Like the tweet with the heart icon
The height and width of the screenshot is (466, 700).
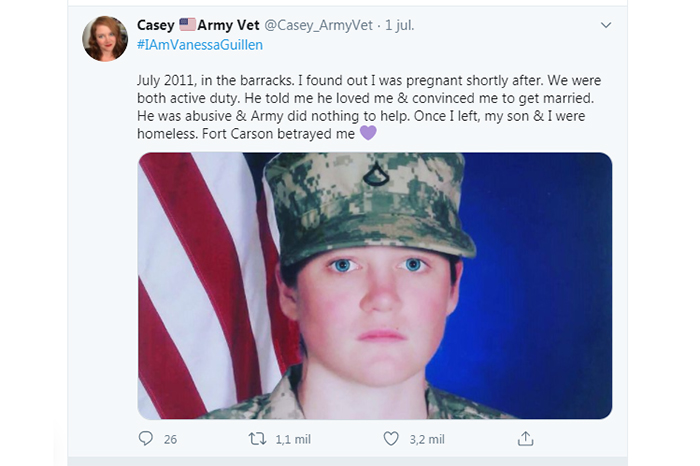[391, 439]
